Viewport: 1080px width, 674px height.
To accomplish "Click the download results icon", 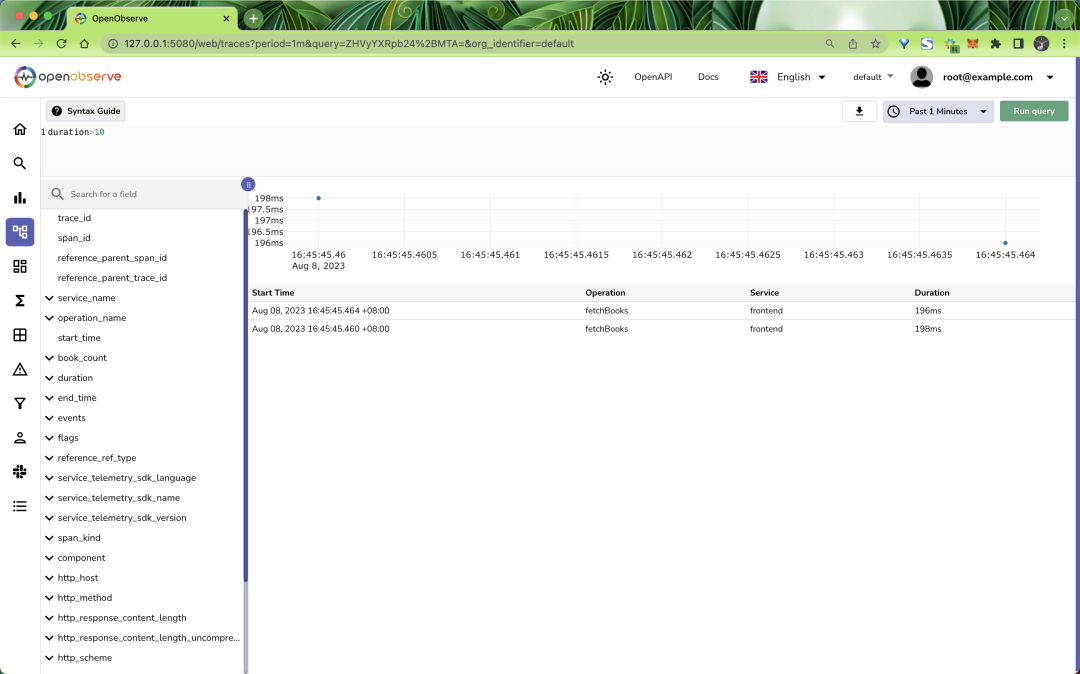I will coord(858,111).
